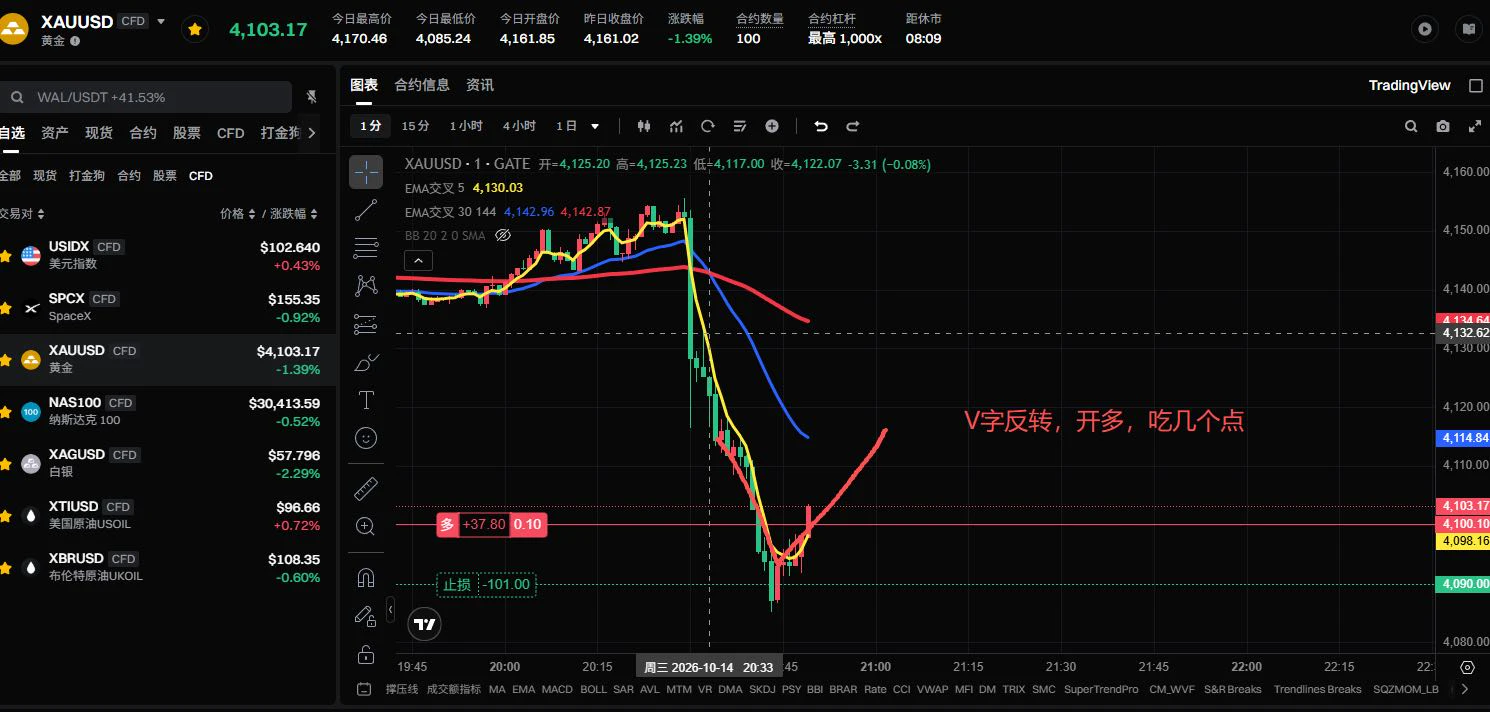Image resolution: width=1490 pixels, height=712 pixels.
Task: Unpin the watchlist panel
Action: pos(312,97)
